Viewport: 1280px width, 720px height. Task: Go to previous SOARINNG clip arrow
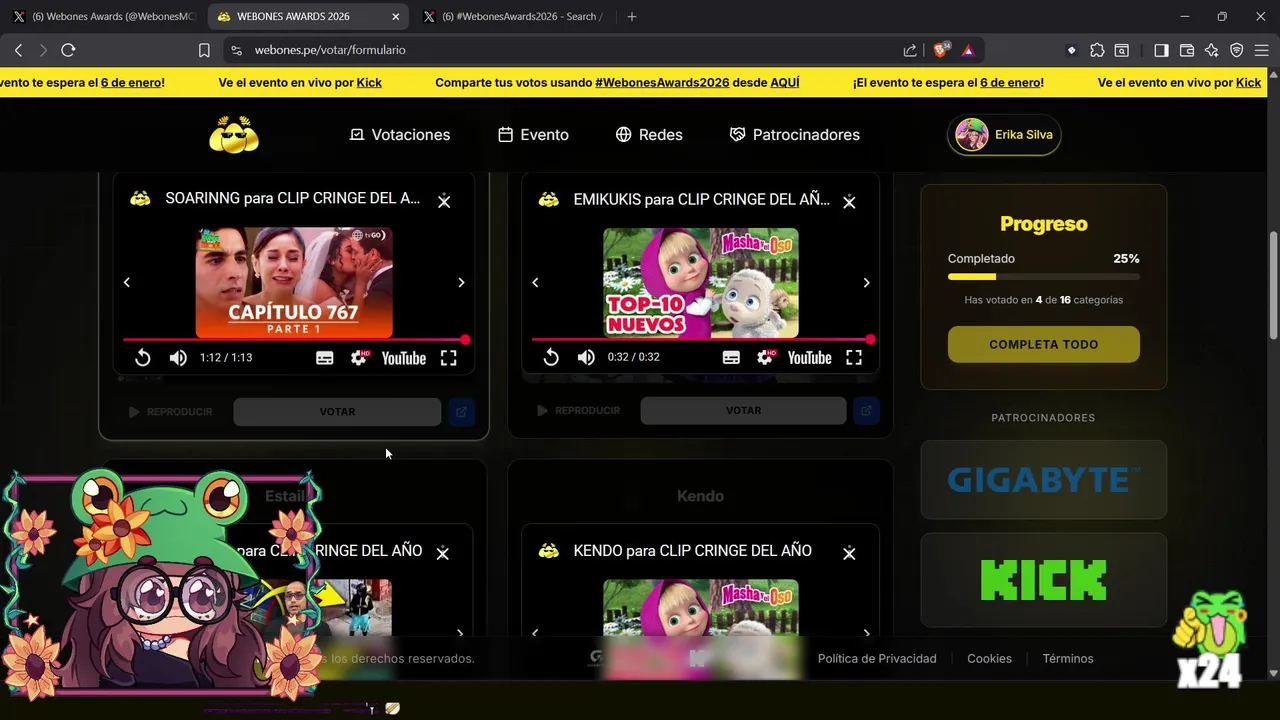pyautogui.click(x=127, y=283)
